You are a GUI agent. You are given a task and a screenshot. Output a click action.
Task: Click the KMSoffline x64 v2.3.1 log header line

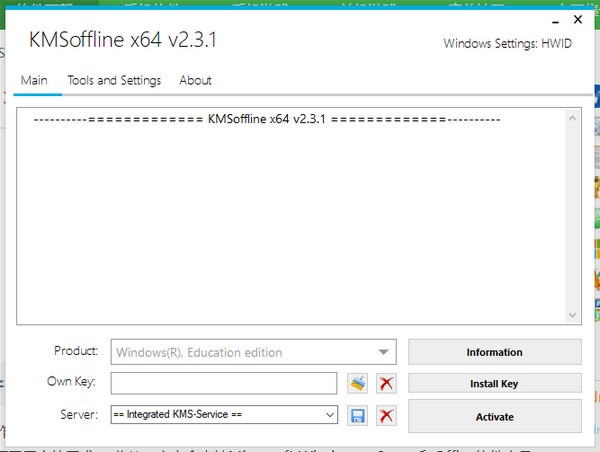[267, 119]
